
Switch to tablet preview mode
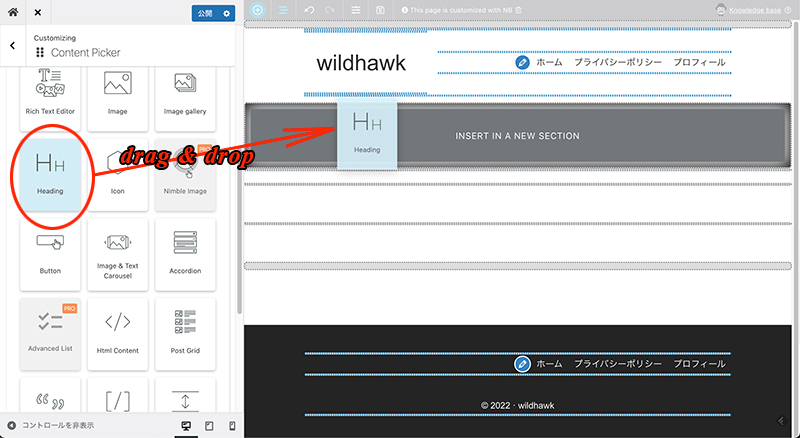pos(209,426)
